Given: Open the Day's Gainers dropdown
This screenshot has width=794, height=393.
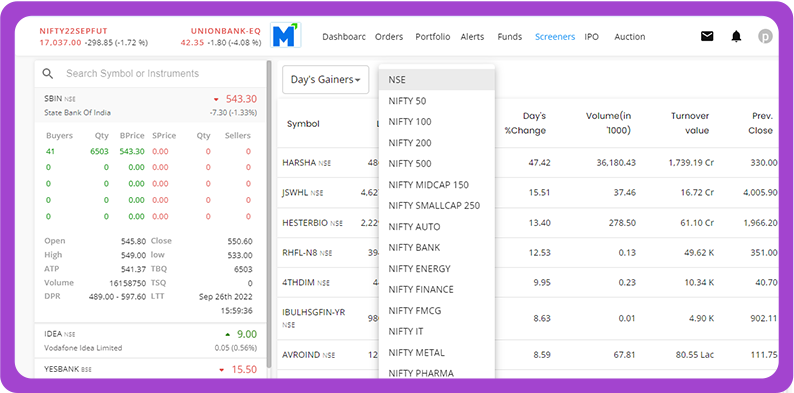Looking at the screenshot, I should [x=325, y=80].
